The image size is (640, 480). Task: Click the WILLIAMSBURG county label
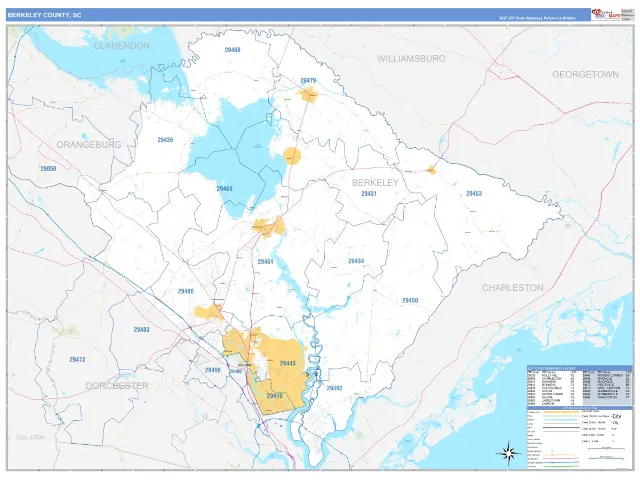411,59
